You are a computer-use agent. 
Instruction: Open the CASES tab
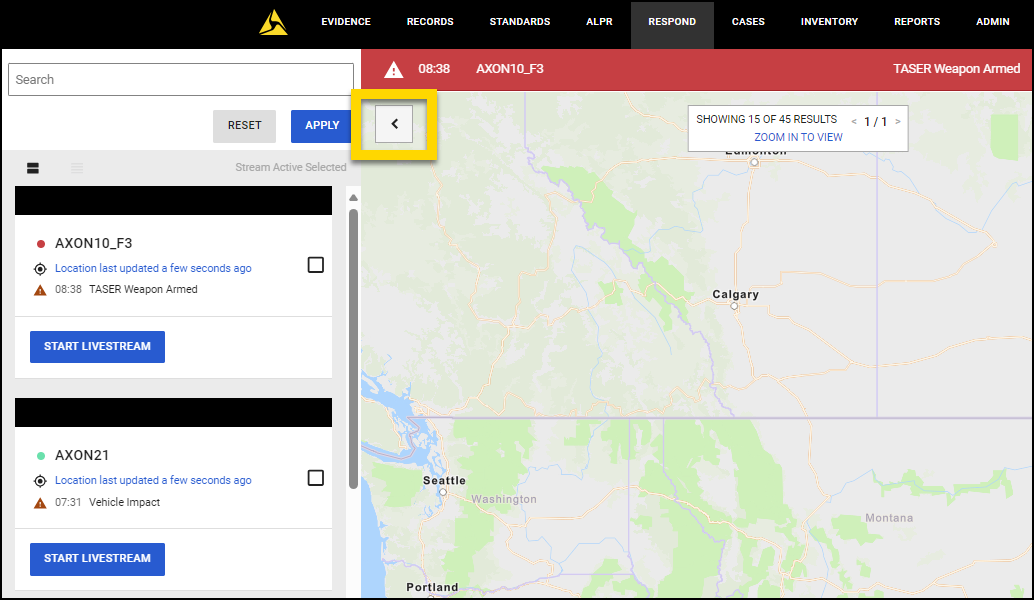pos(747,21)
